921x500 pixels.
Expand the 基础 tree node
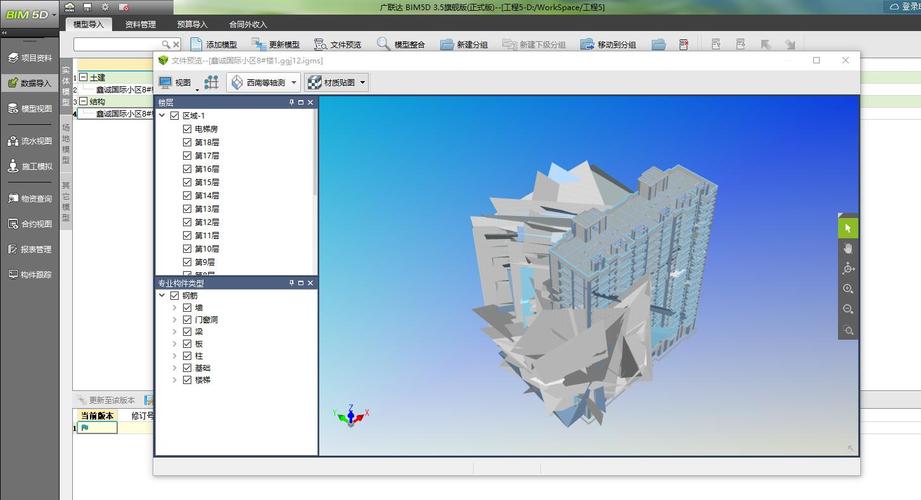tap(174, 368)
